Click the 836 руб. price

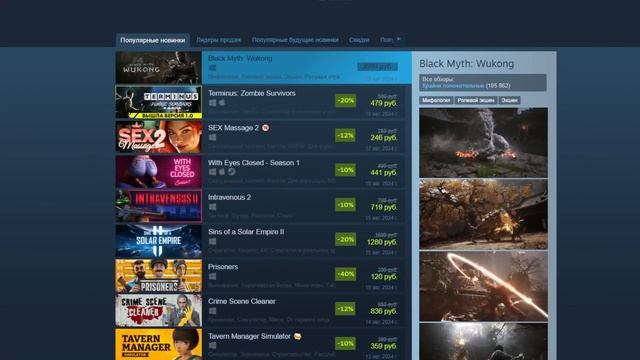tap(384, 311)
